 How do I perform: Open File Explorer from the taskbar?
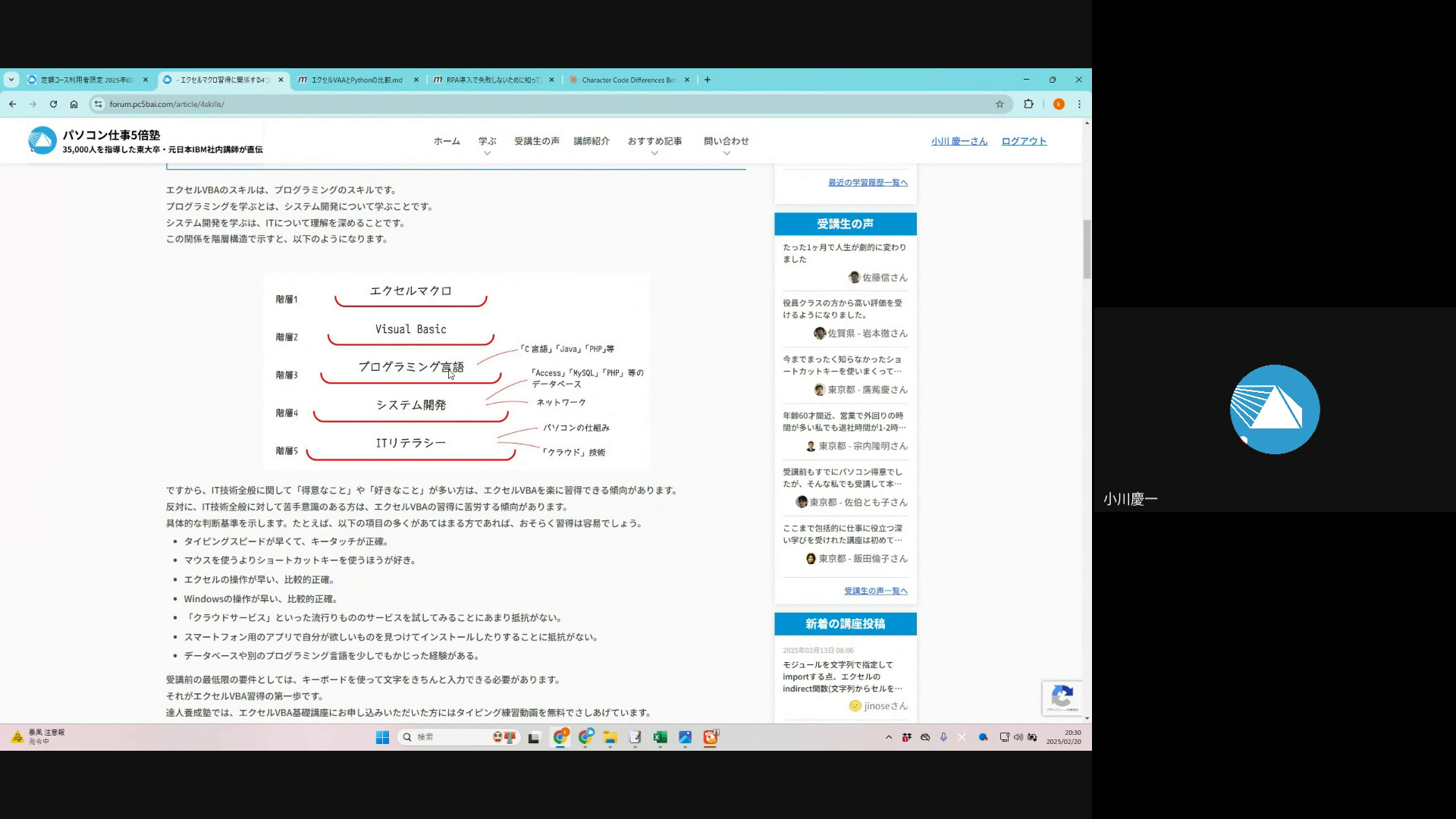click(610, 737)
